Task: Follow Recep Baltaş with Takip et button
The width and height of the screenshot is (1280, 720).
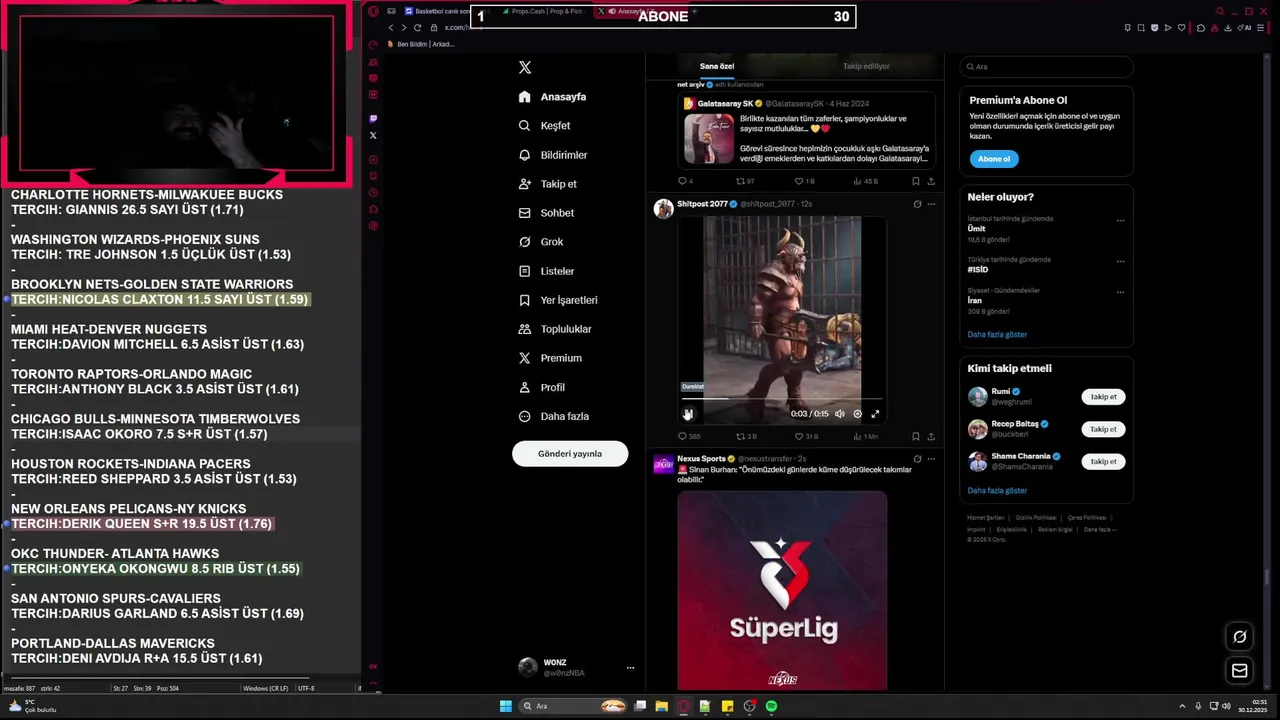Action: [1103, 429]
